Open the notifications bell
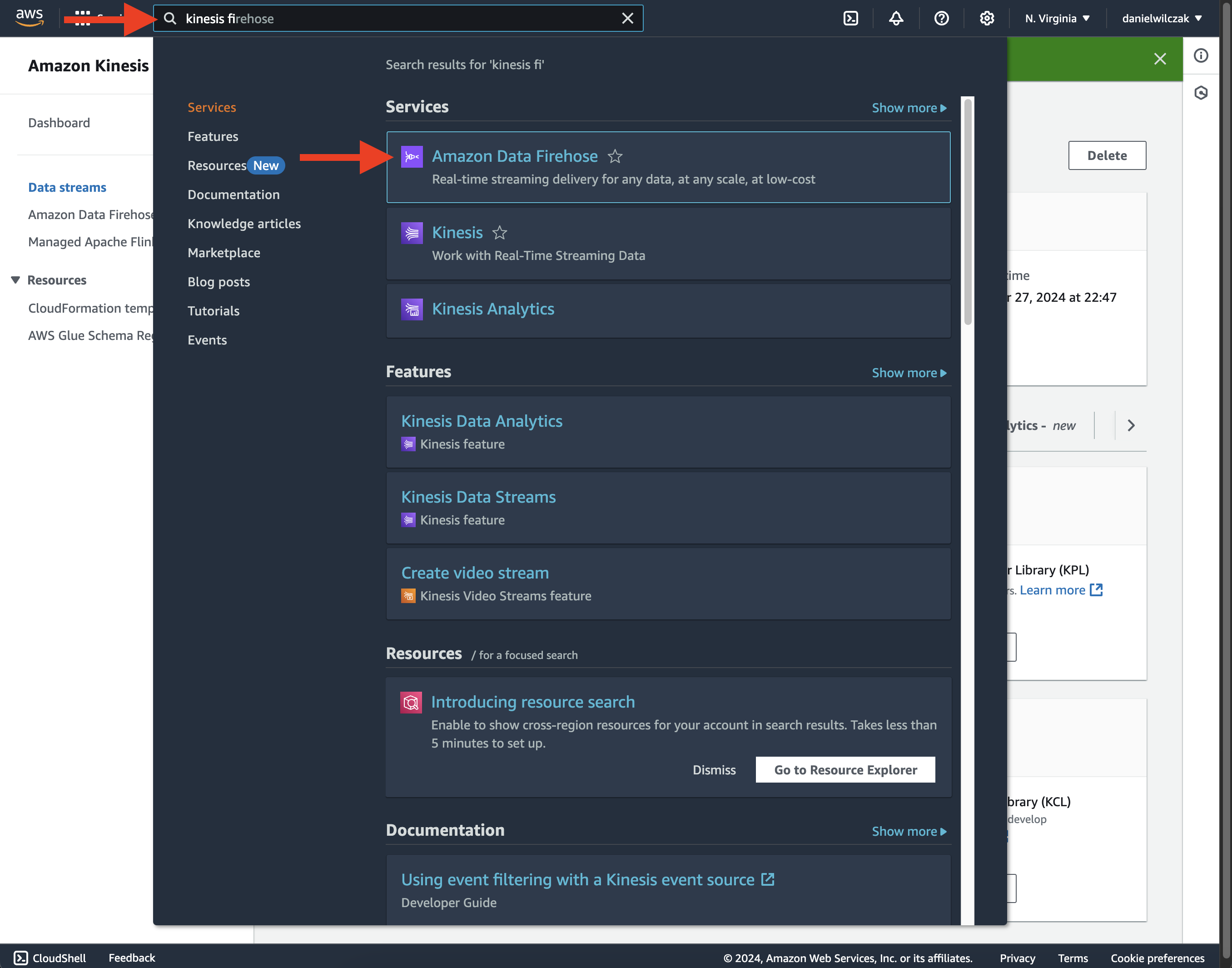This screenshot has width=1232, height=968. point(896,19)
